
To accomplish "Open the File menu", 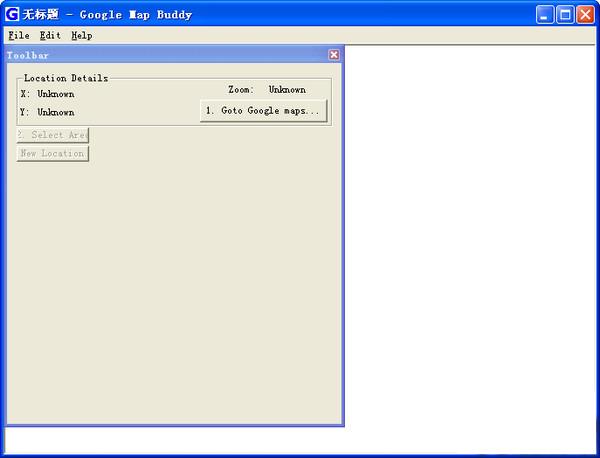I will [x=18, y=35].
